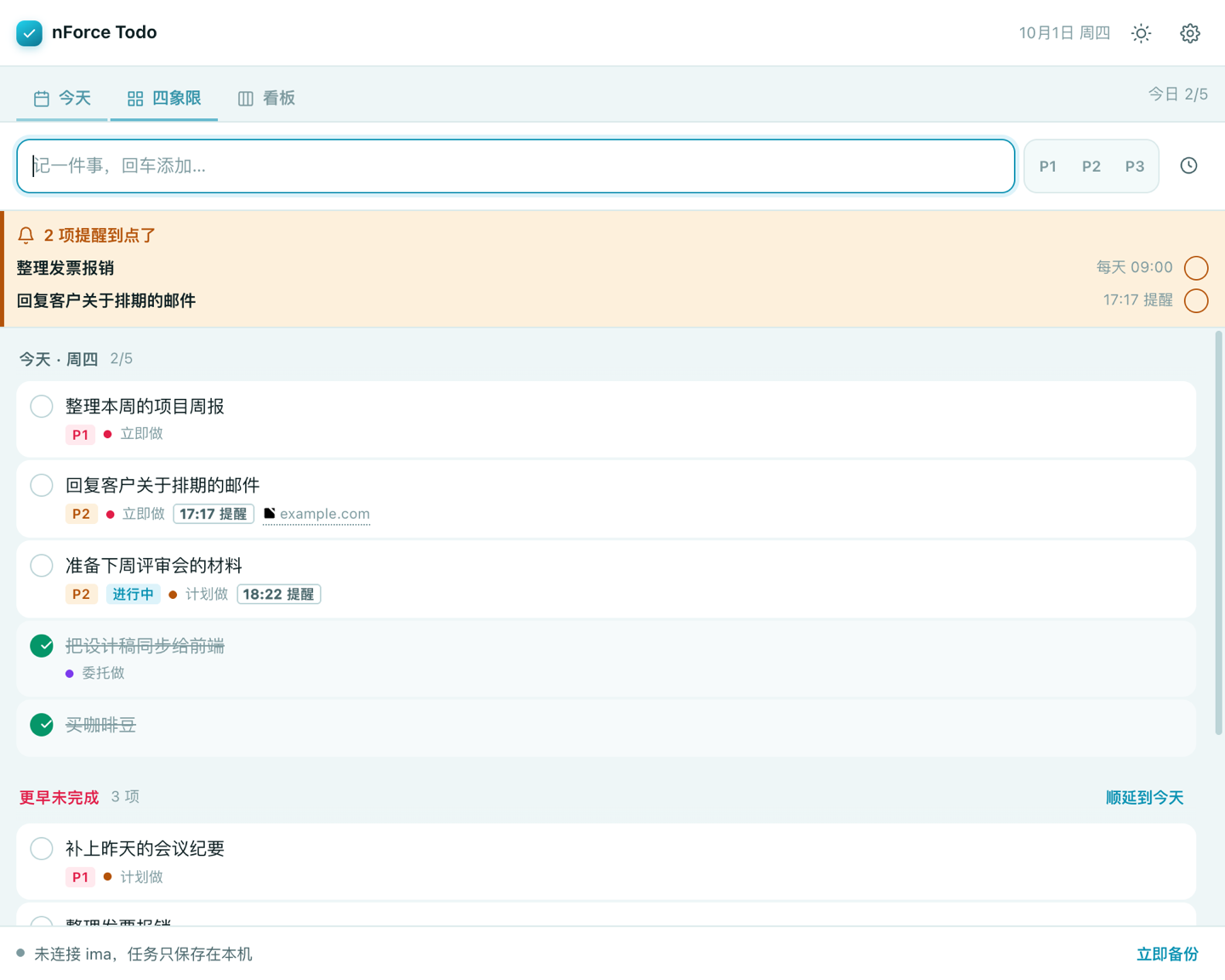1225x980 pixels.
Task: Click the 未连接 ima status message
Action: pyautogui.click(x=143, y=954)
